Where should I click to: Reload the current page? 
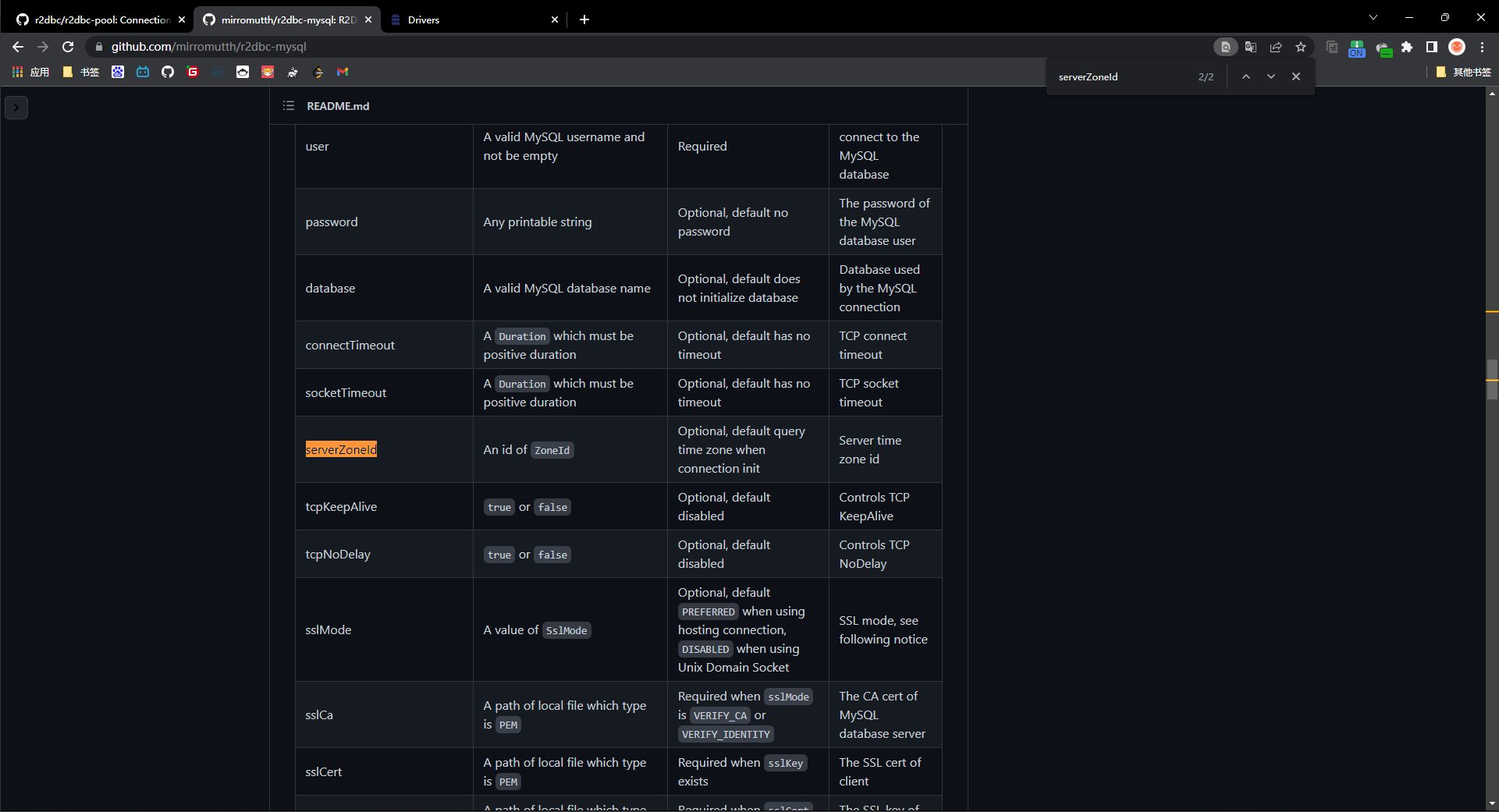point(68,47)
